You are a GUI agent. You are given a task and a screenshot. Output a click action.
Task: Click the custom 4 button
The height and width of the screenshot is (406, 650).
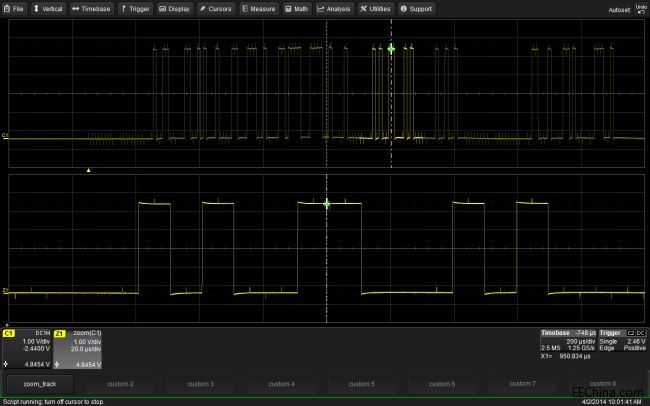point(281,384)
